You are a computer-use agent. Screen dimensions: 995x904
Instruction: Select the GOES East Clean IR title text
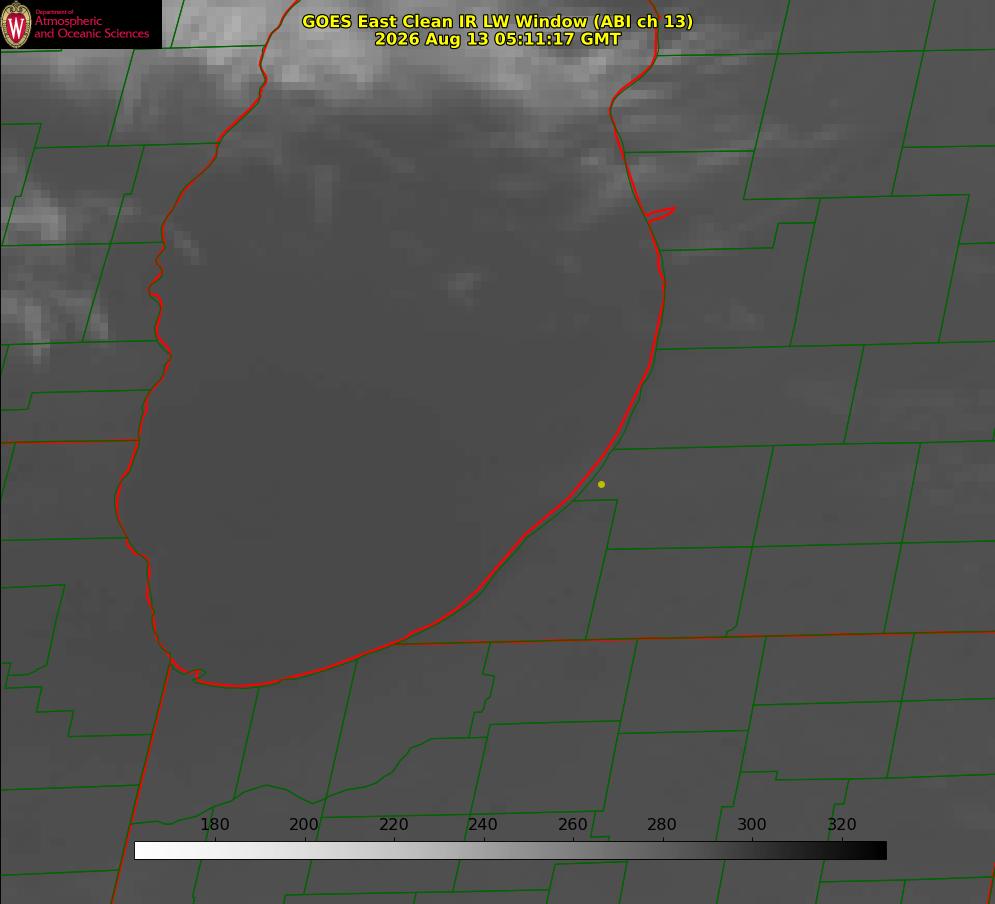(497, 21)
